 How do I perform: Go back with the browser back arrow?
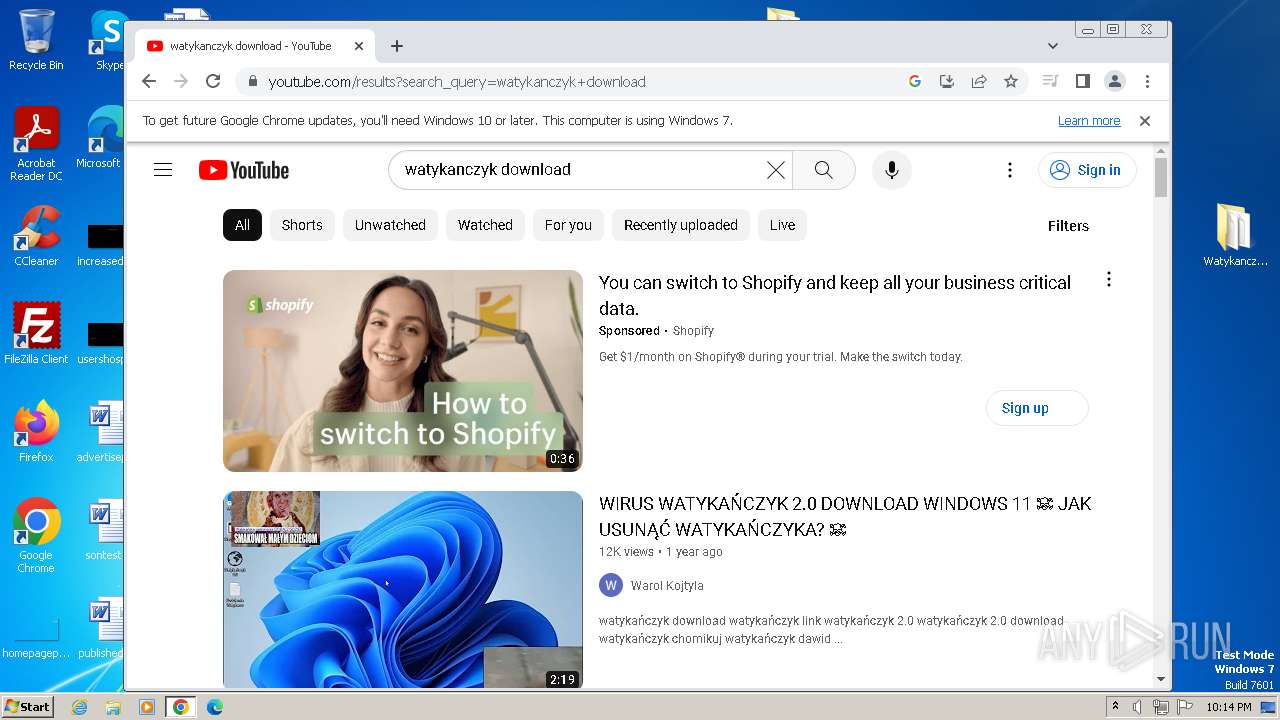tap(149, 82)
